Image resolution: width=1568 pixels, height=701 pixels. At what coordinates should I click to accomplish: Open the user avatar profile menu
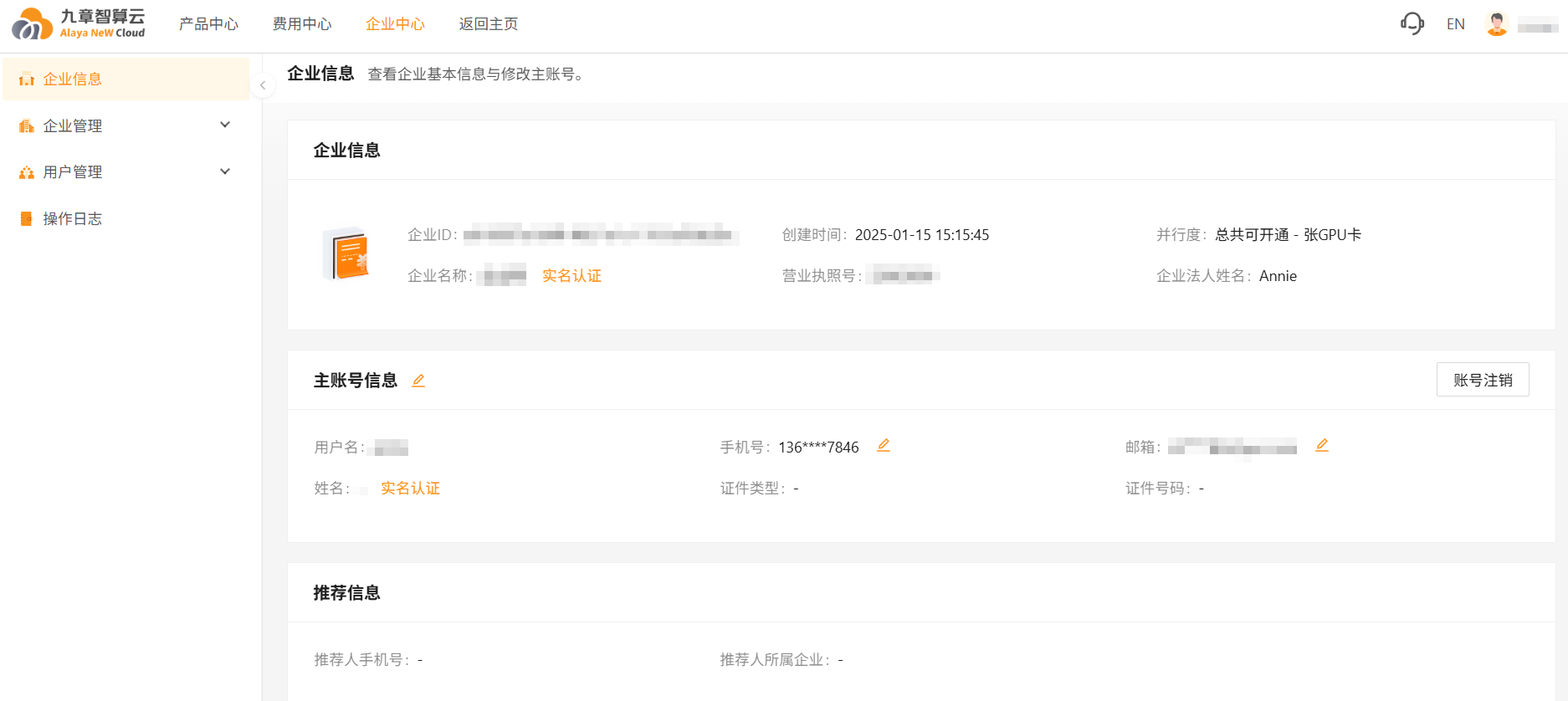[1496, 24]
